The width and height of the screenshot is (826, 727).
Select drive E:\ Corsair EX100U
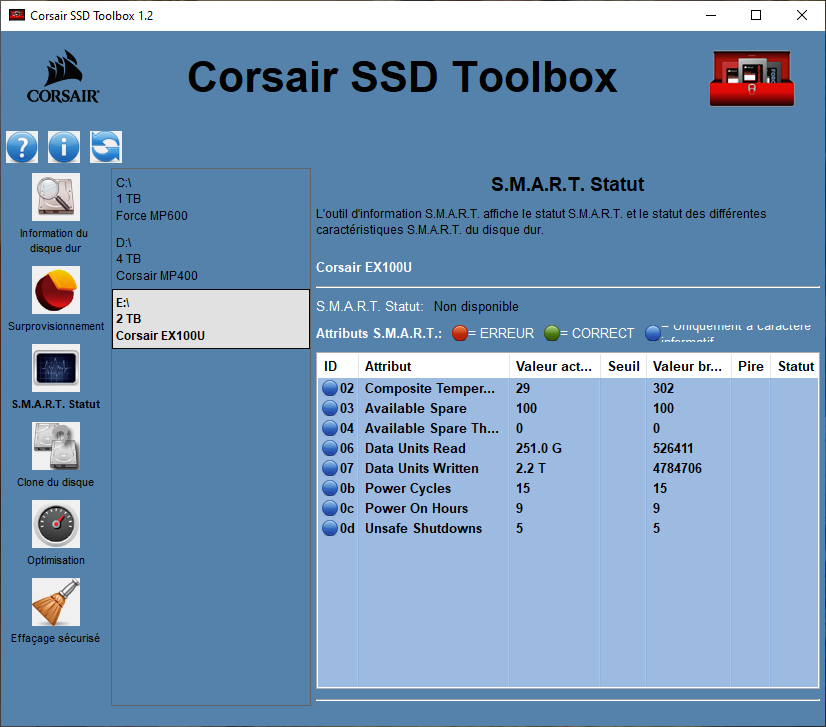click(x=211, y=319)
